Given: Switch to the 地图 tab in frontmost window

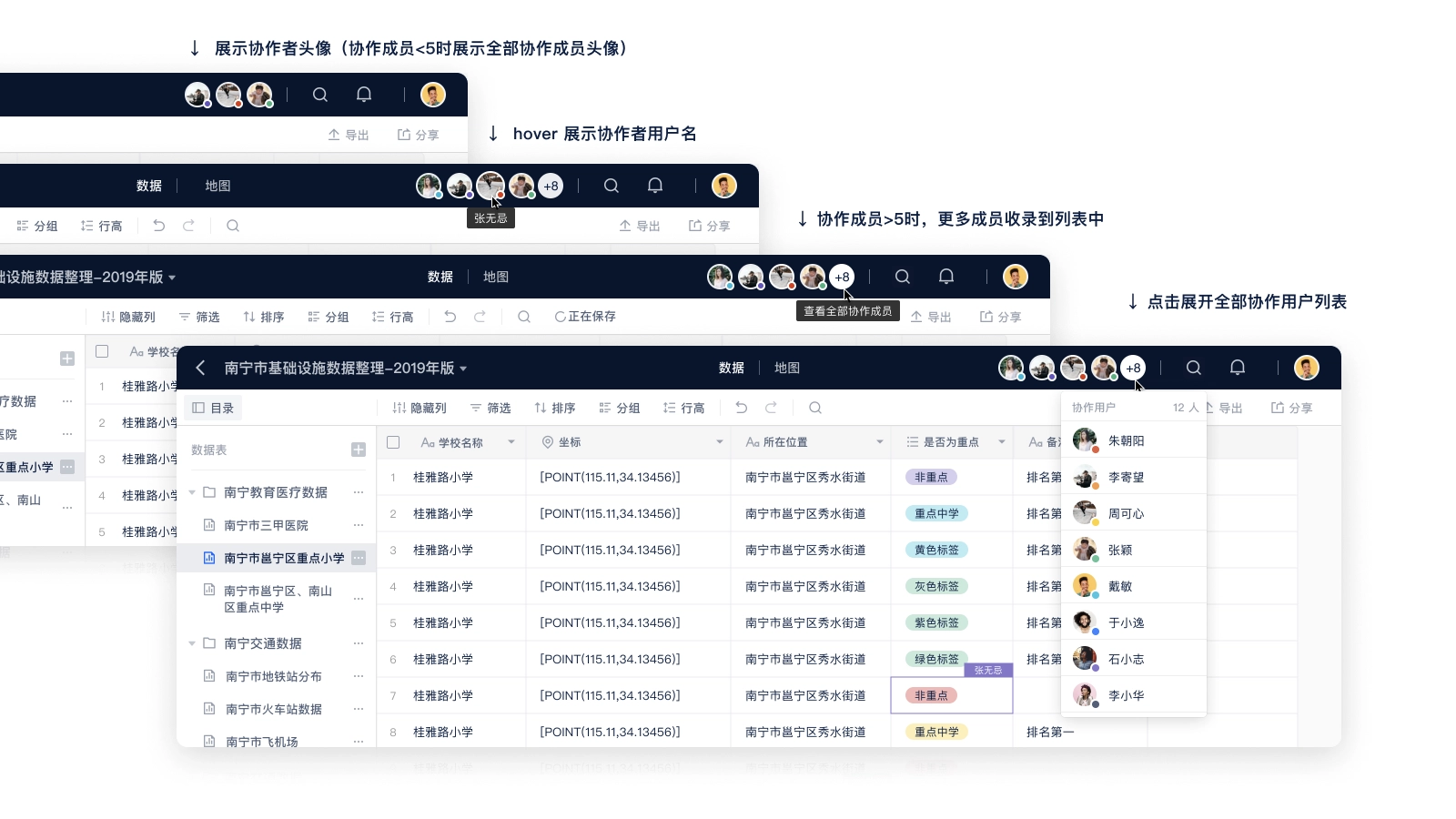Looking at the screenshot, I should point(786,368).
